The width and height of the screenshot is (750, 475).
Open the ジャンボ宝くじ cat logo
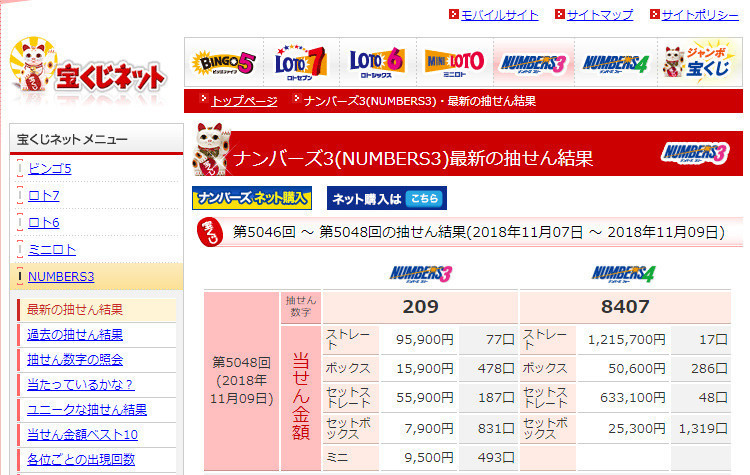click(x=698, y=63)
